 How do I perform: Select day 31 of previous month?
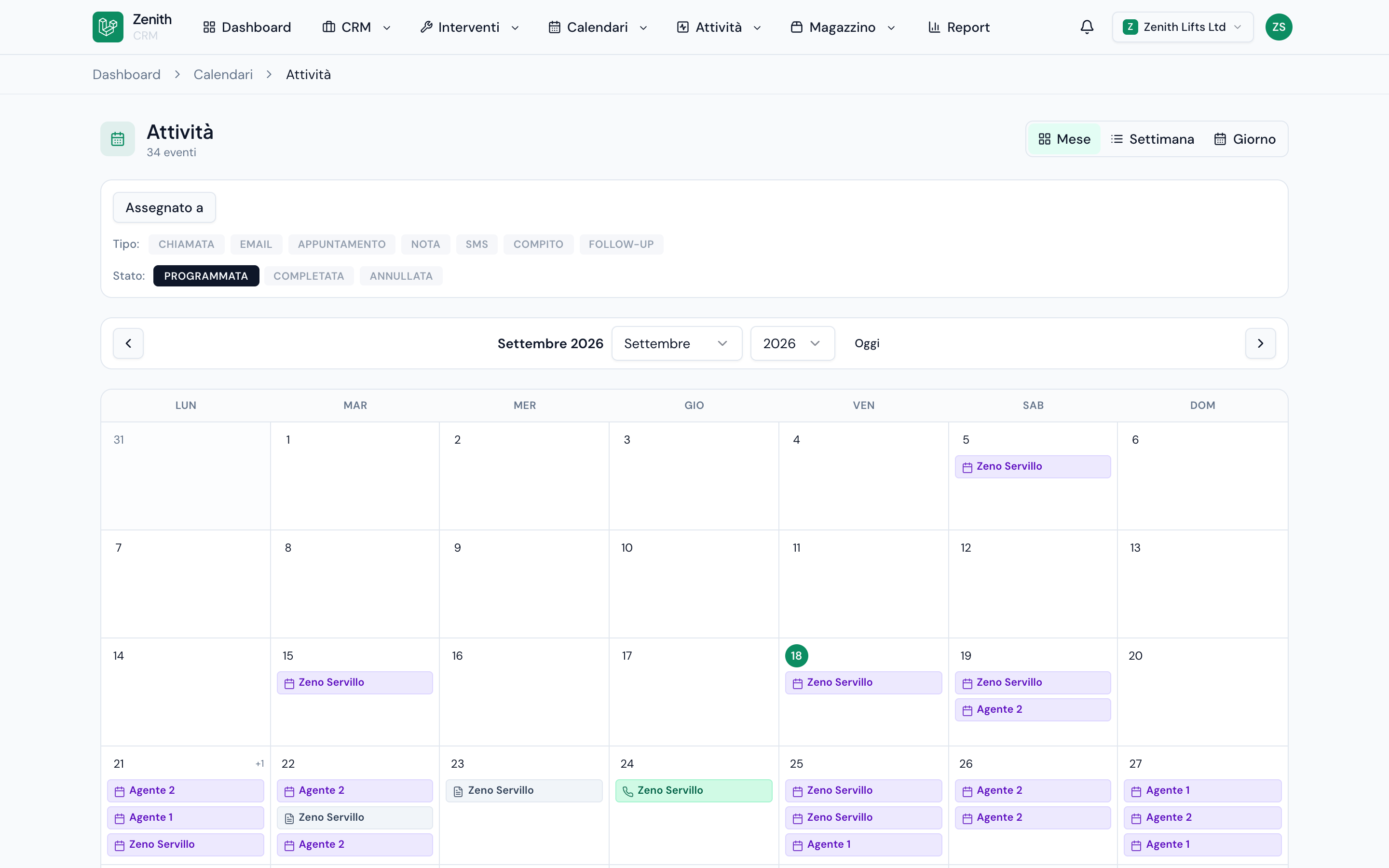(x=118, y=440)
